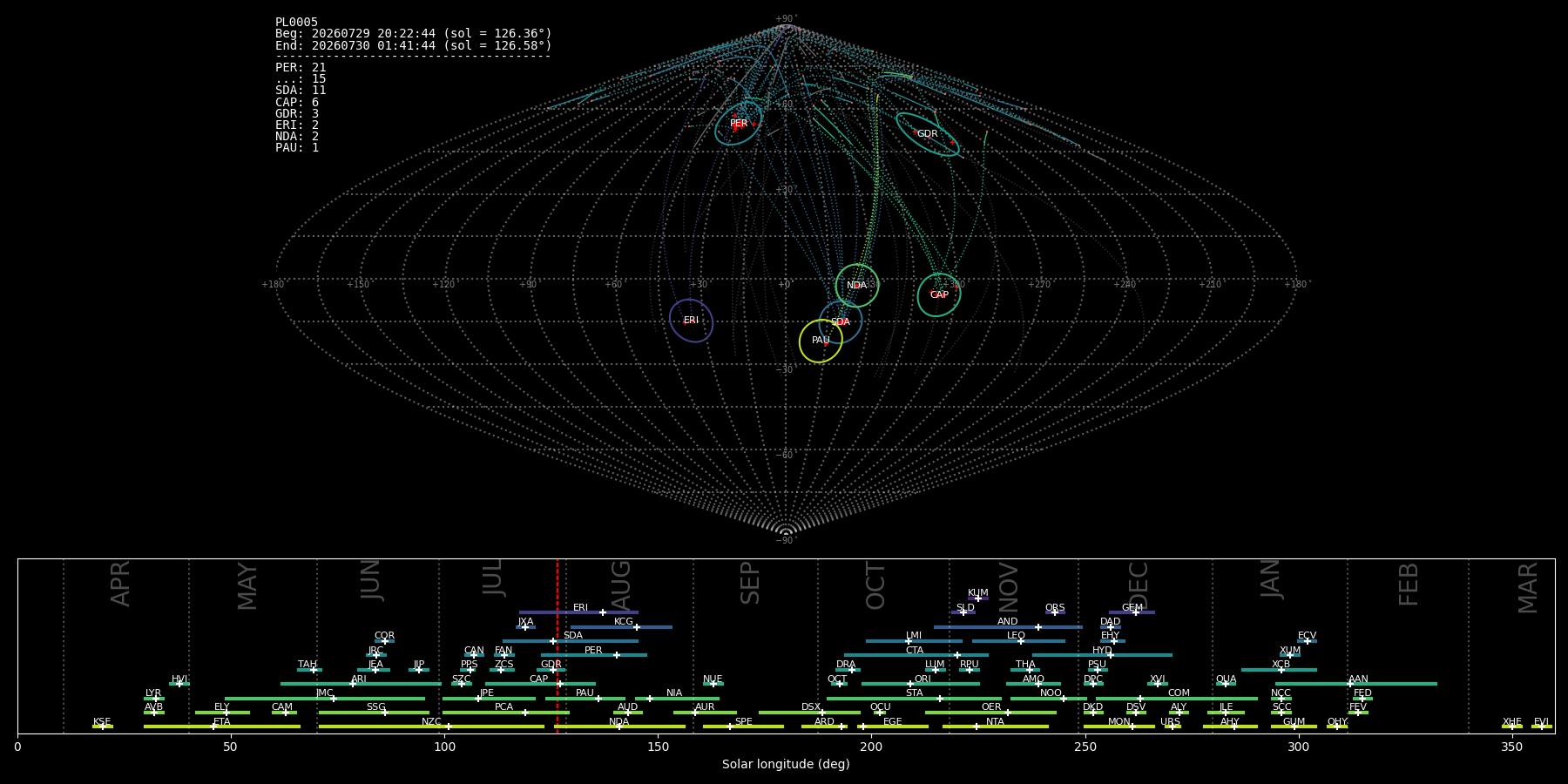Screen dimensions: 1568x784
Task: Click the FEB month label in timeline
Action: (x=1409, y=584)
